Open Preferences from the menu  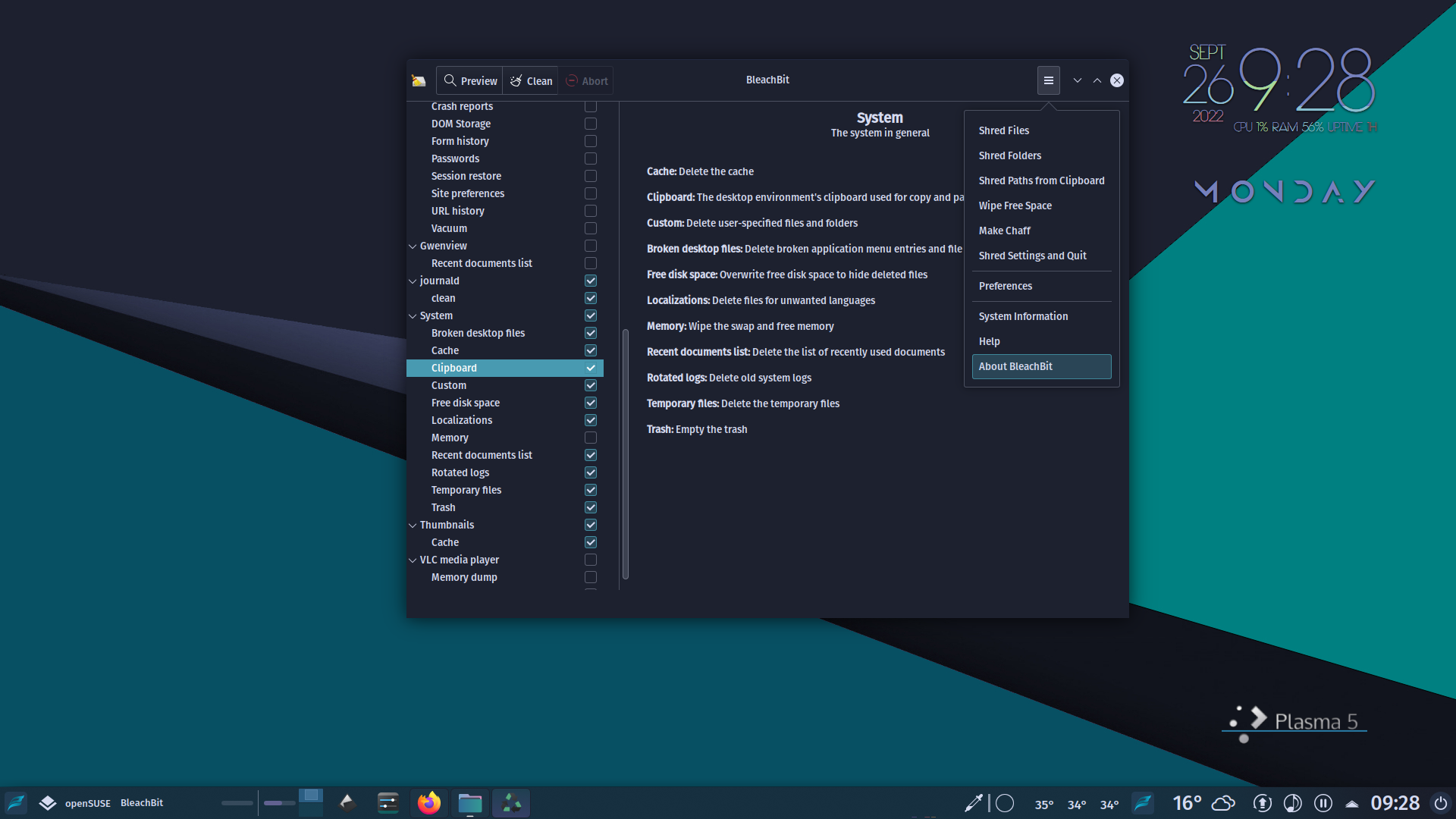pos(1041,286)
